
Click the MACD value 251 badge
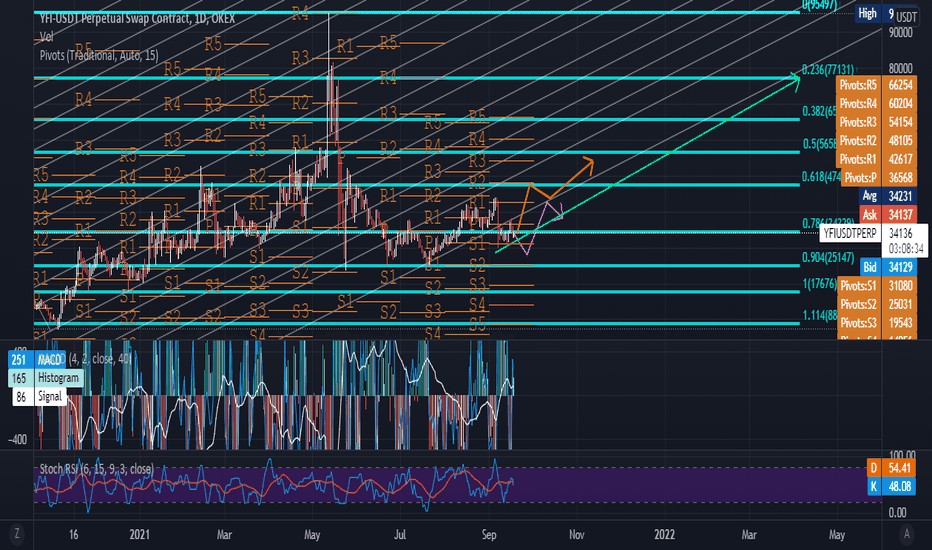point(19,359)
